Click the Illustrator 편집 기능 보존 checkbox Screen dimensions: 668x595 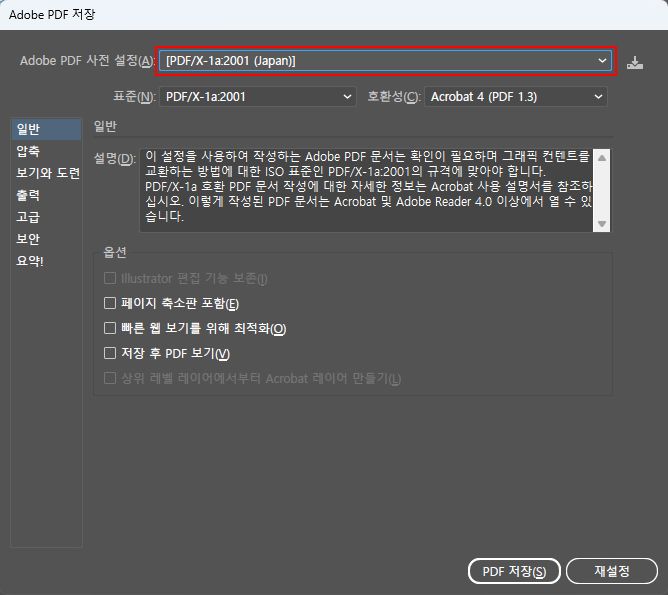tap(111, 279)
